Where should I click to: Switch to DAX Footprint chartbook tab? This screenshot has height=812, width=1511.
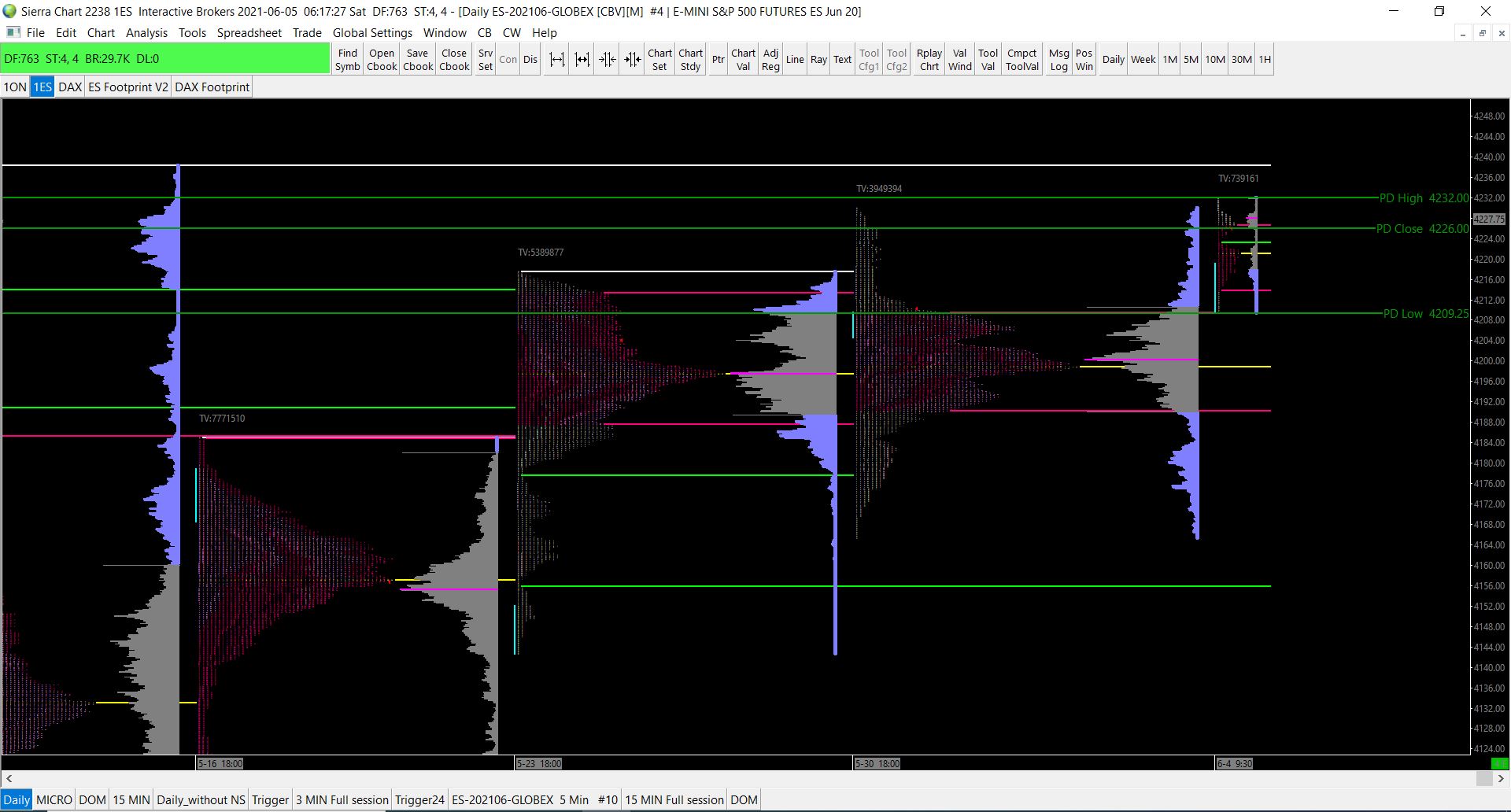point(212,87)
